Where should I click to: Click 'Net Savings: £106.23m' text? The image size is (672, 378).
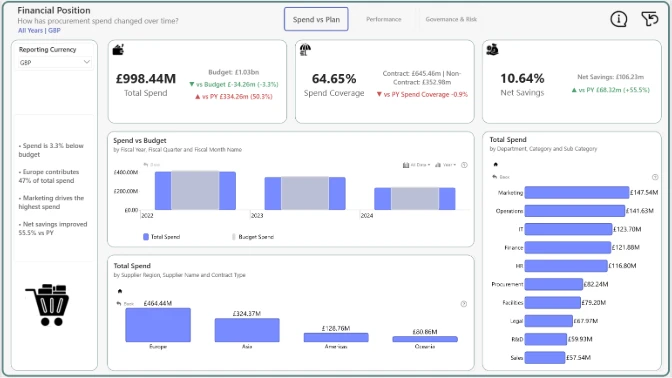pyautogui.click(x=610, y=77)
